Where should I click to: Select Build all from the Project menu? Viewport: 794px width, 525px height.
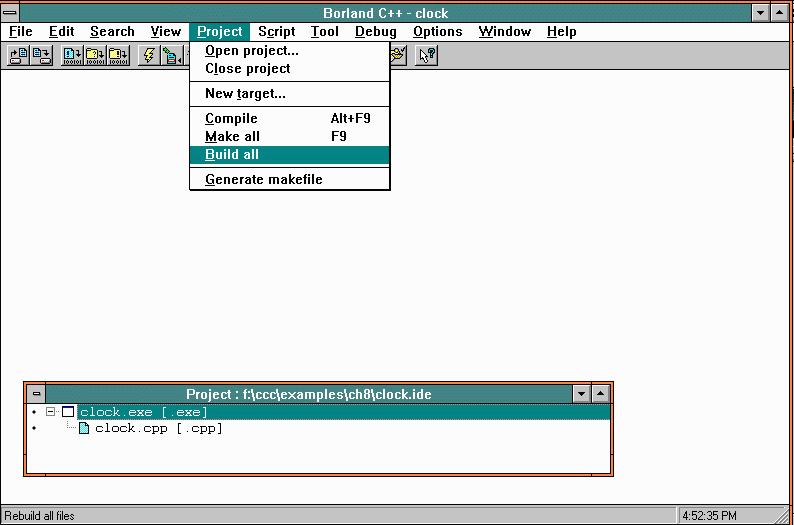tap(232, 155)
